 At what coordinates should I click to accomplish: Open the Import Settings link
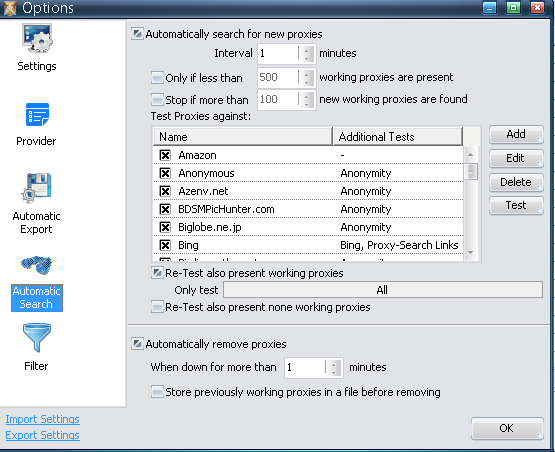click(x=42, y=419)
